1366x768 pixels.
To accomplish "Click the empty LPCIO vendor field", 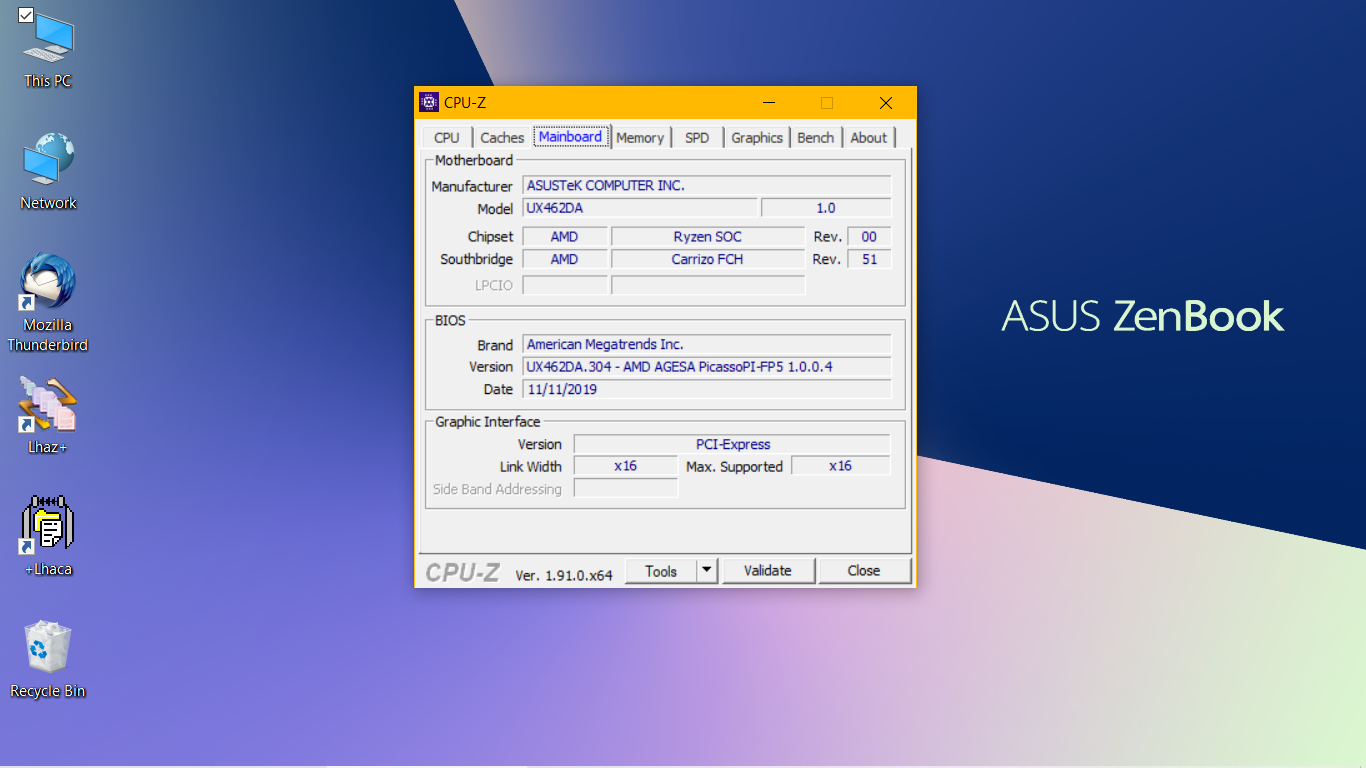I will pyautogui.click(x=565, y=285).
